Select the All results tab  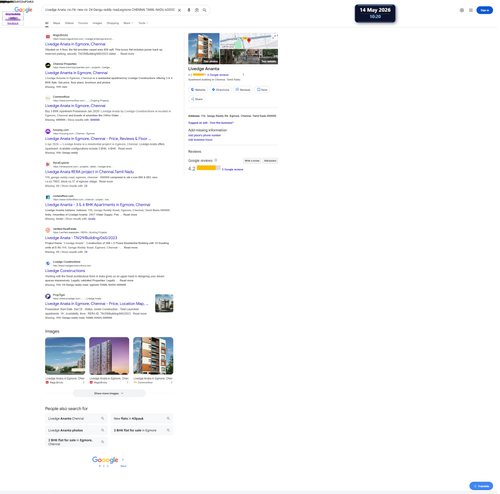click(47, 23)
